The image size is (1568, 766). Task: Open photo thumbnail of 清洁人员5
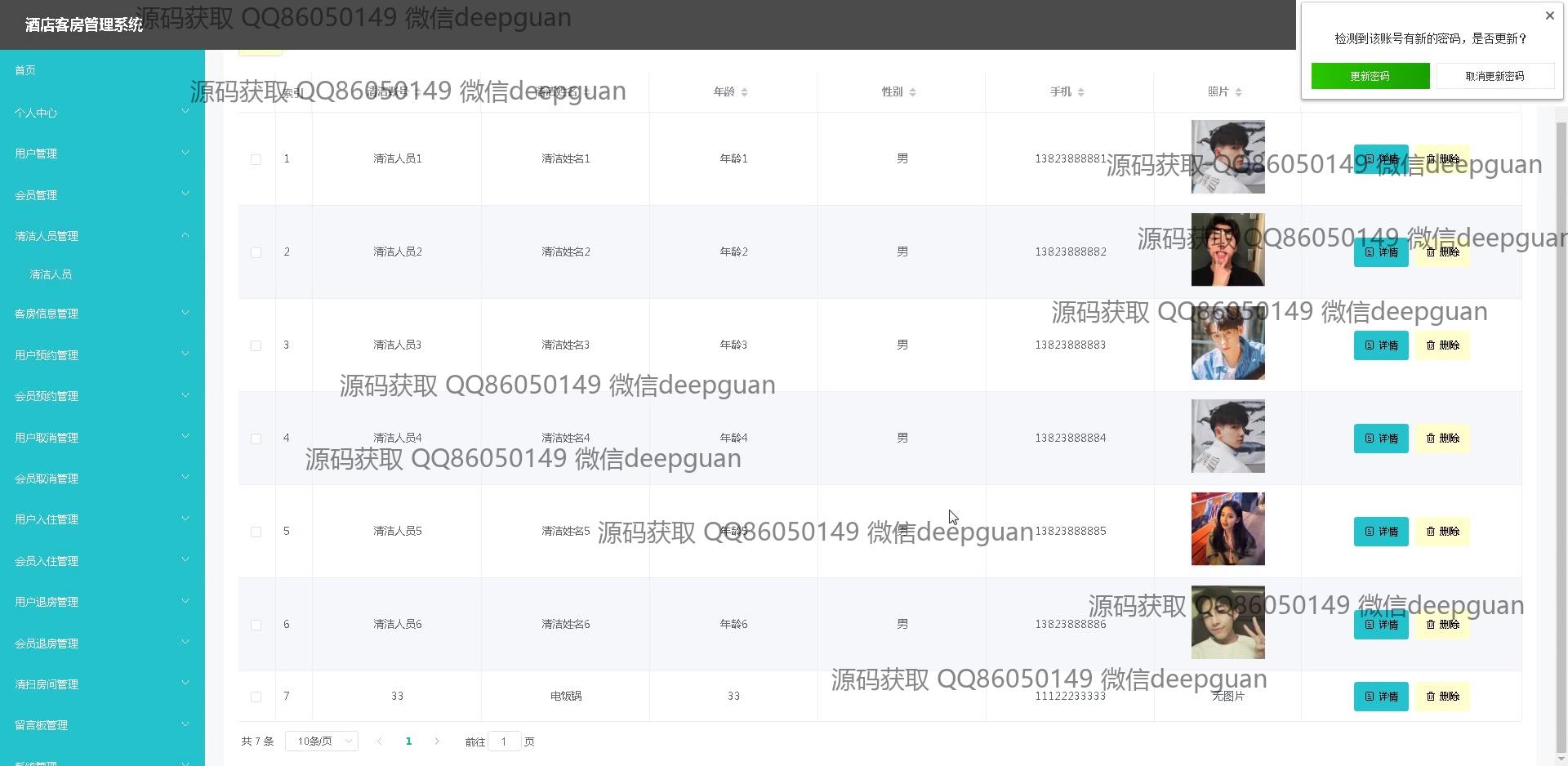tap(1227, 529)
